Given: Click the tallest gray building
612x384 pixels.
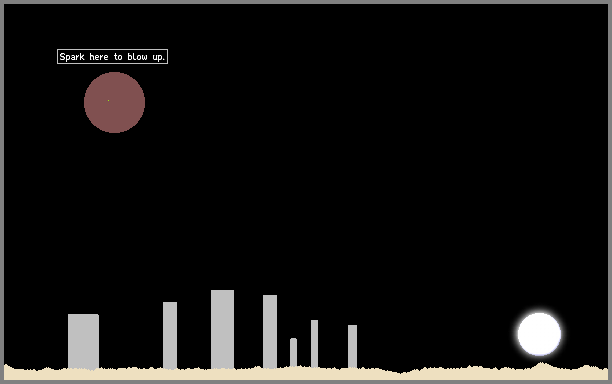Looking at the screenshot, I should (222, 329).
